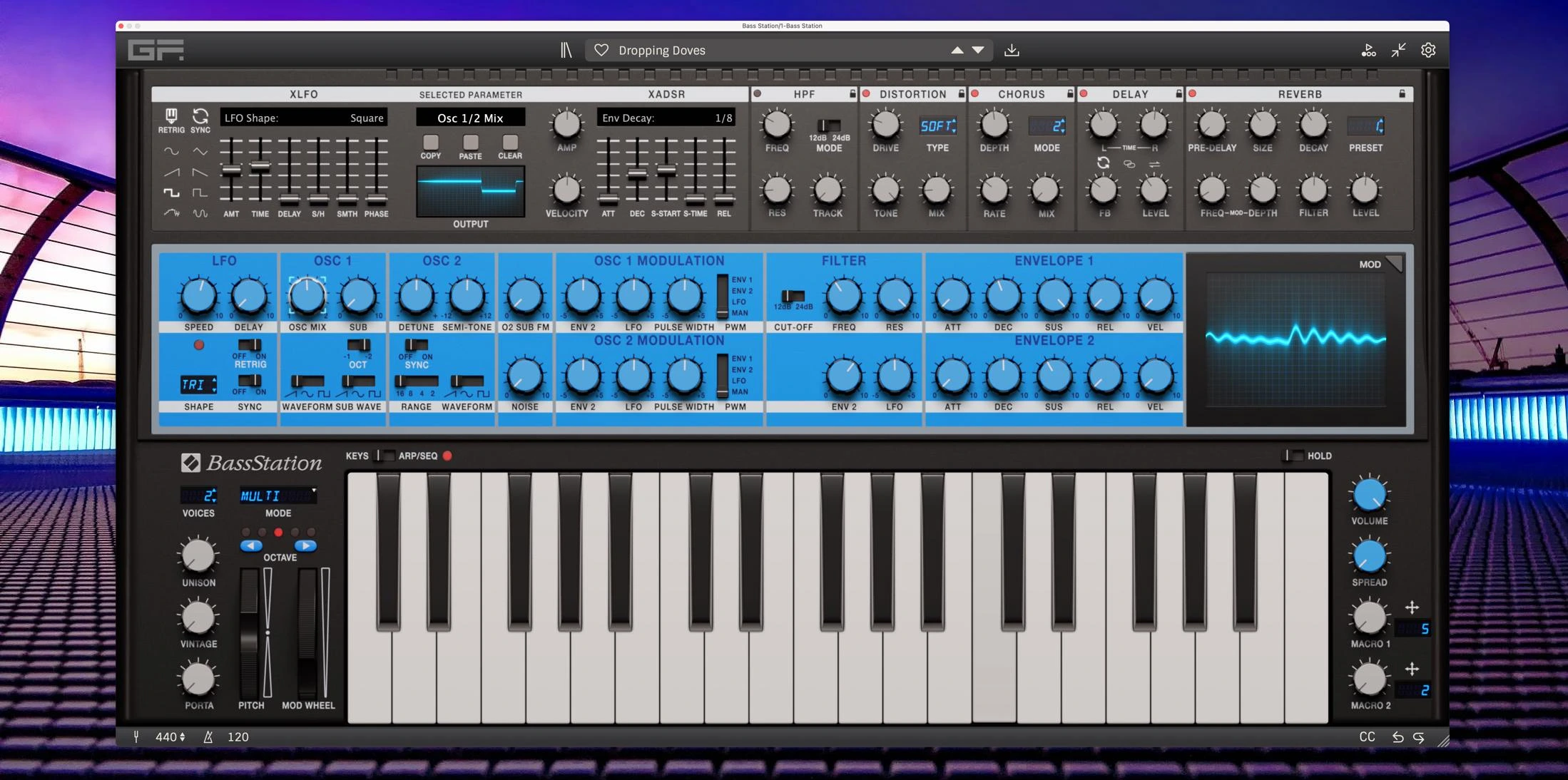Select the sine wave LFO shape icon

point(172,151)
